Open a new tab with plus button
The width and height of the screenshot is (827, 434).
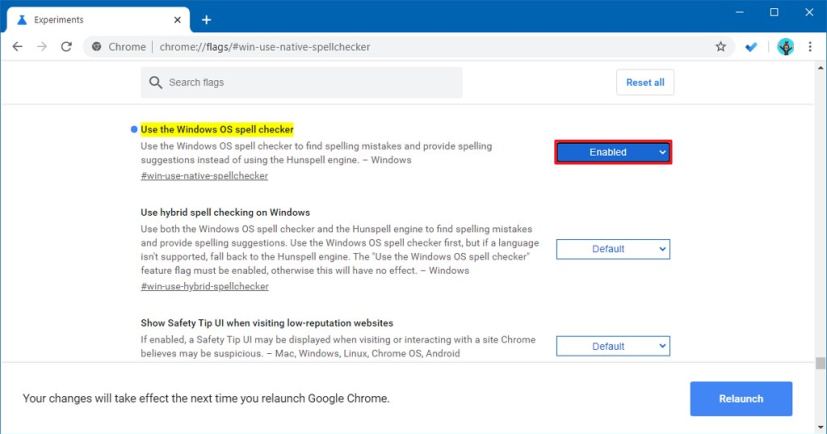[x=206, y=20]
